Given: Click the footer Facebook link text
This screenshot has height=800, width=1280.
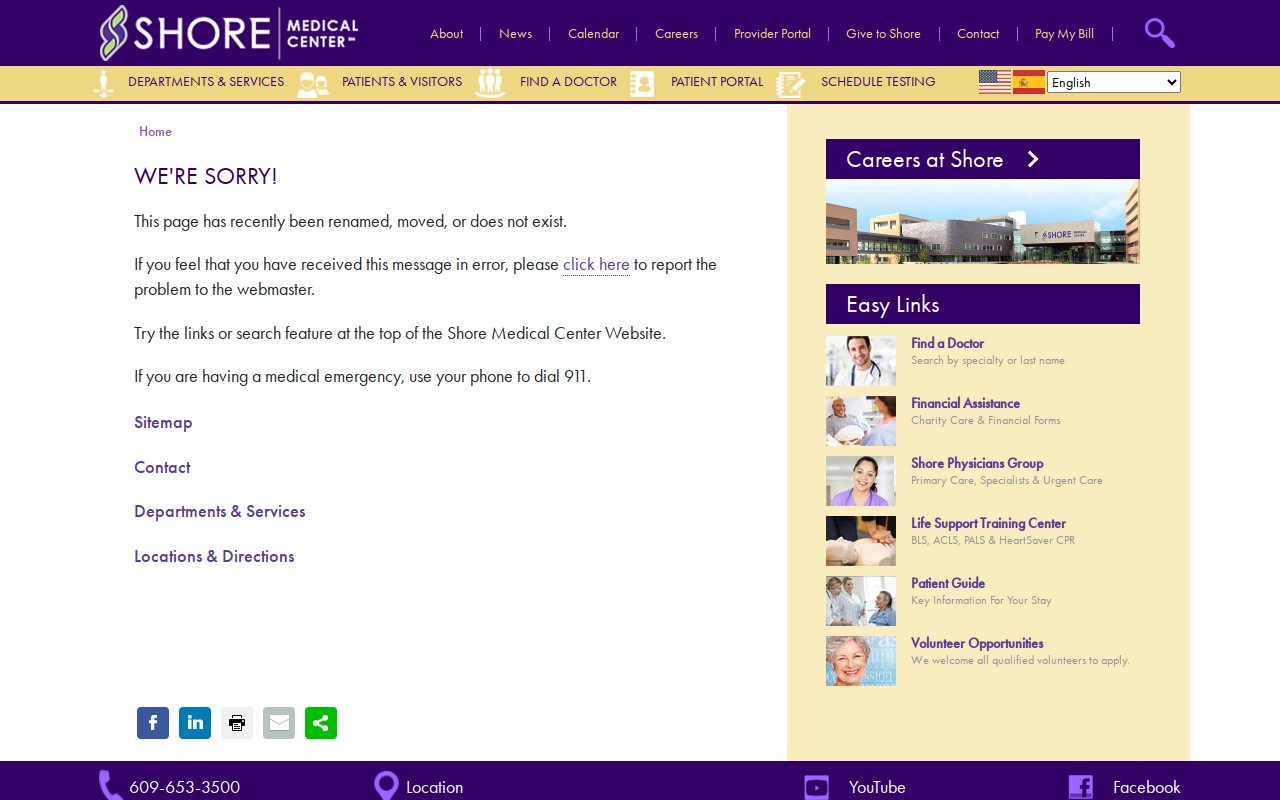Looking at the screenshot, I should [1146, 787].
